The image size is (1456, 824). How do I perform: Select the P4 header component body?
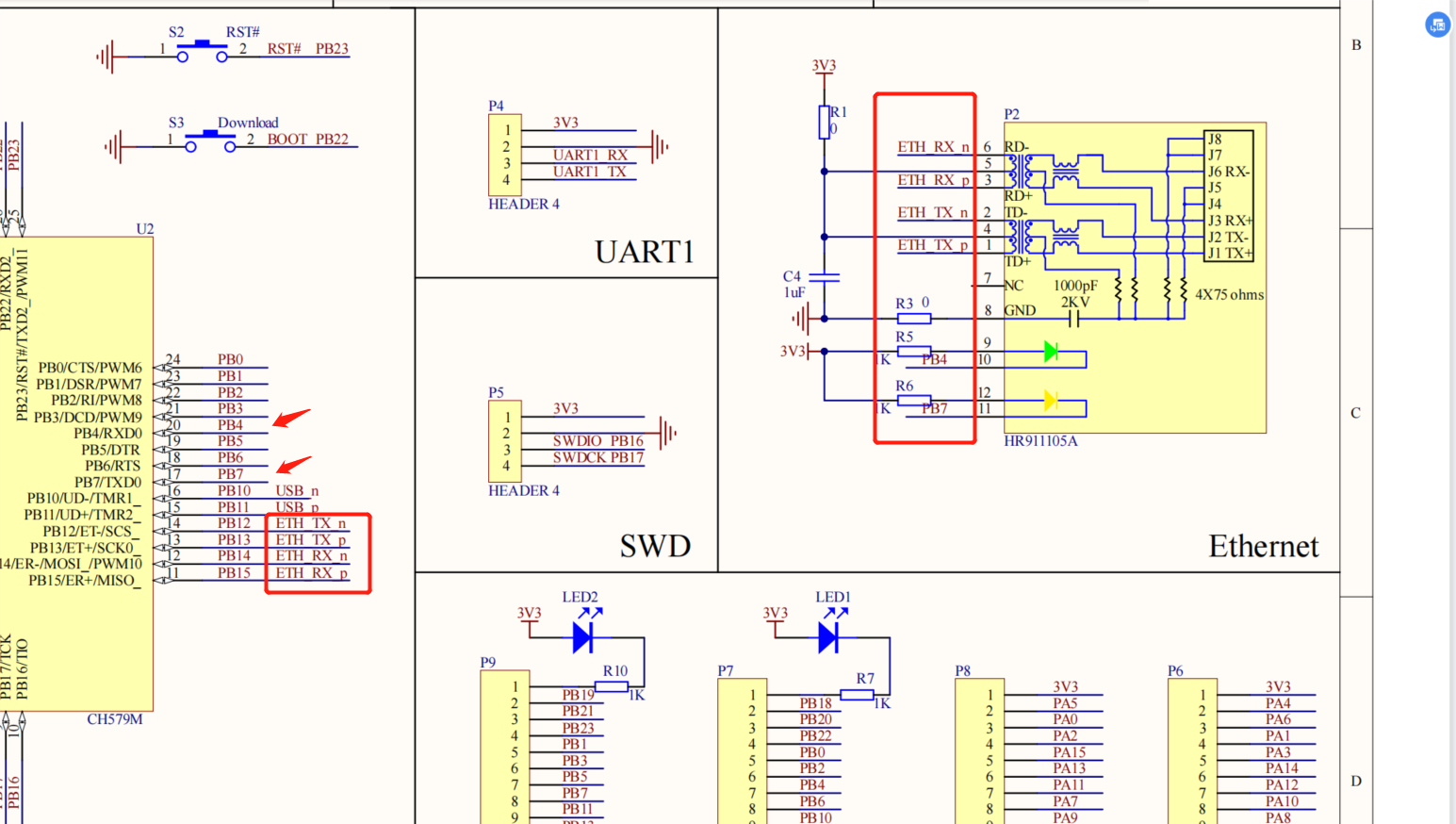(x=505, y=155)
